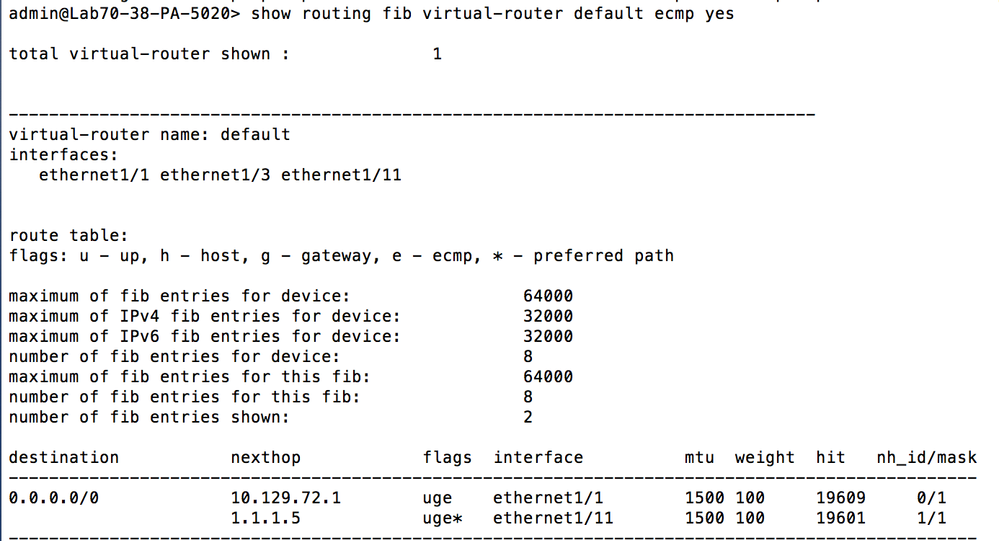Click the flags legend line
999x541 pixels.
pyautogui.click(x=341, y=256)
